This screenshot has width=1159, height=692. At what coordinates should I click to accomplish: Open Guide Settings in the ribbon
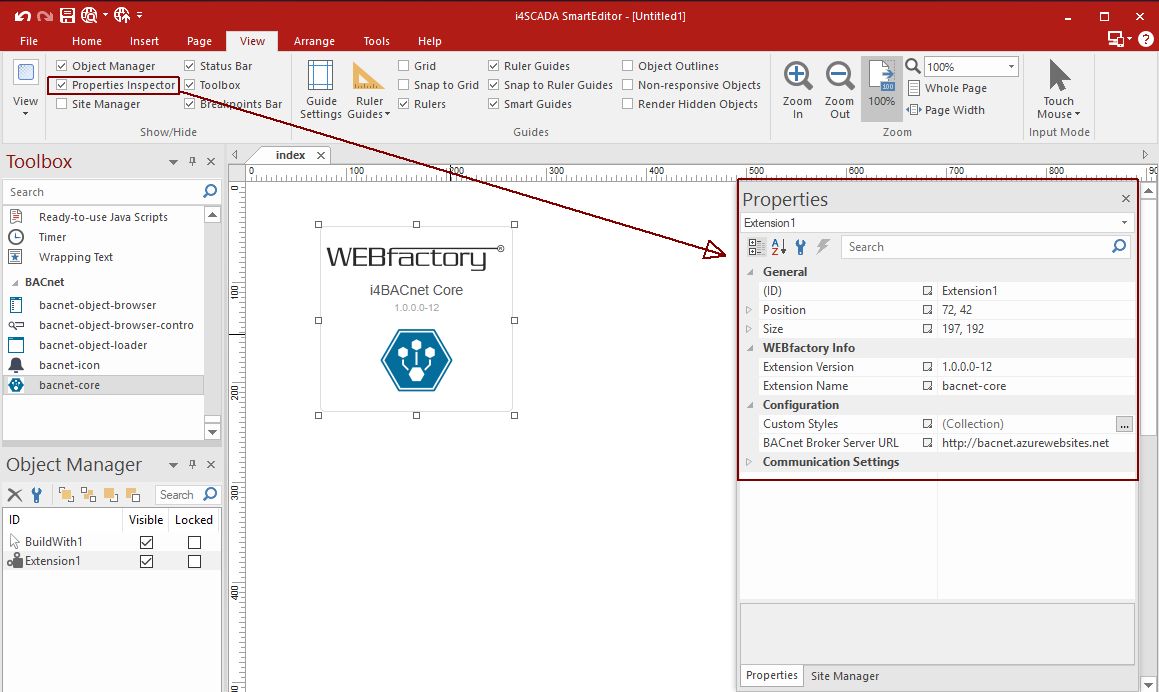click(x=321, y=88)
